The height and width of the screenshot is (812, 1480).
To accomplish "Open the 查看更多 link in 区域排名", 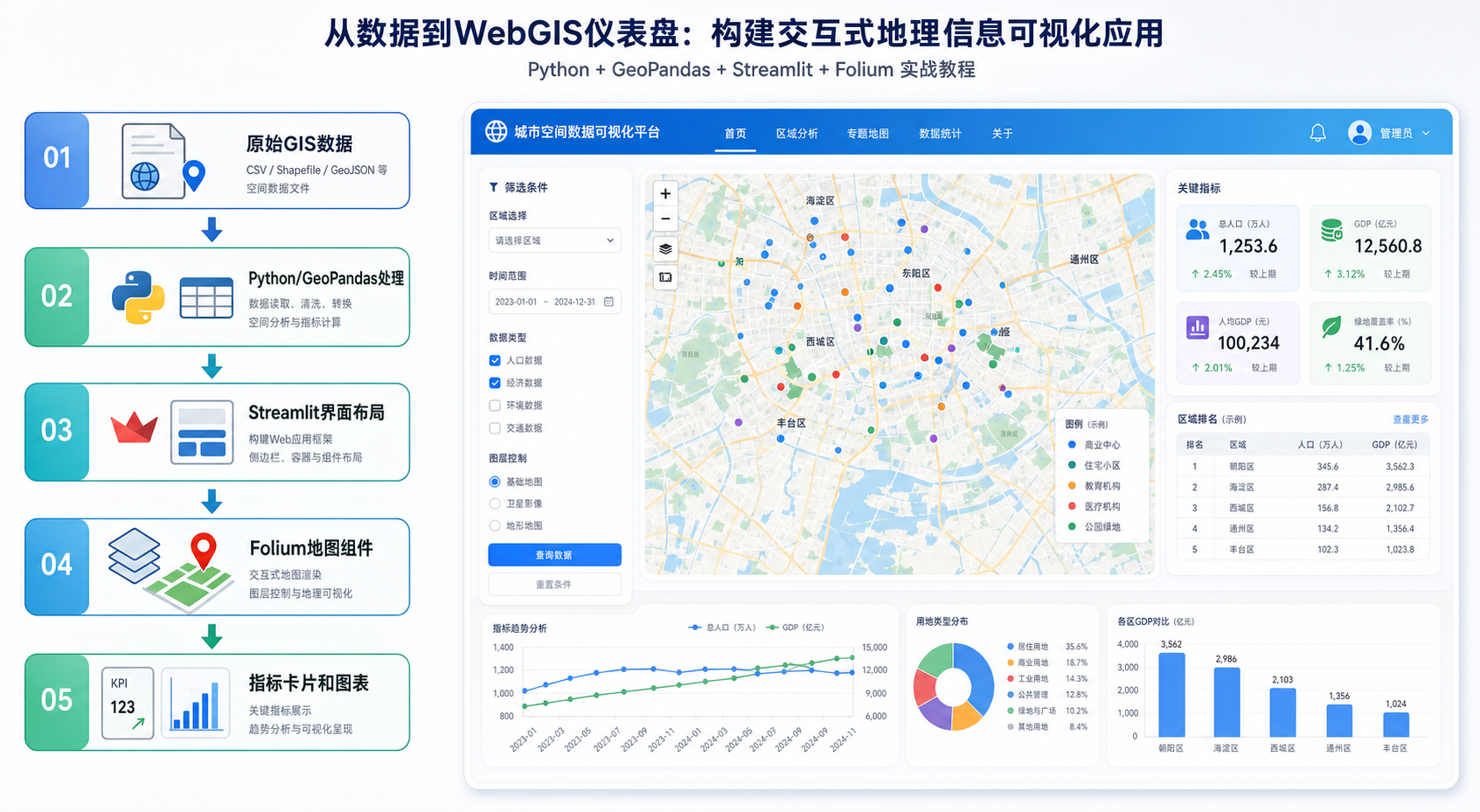I will click(1410, 420).
